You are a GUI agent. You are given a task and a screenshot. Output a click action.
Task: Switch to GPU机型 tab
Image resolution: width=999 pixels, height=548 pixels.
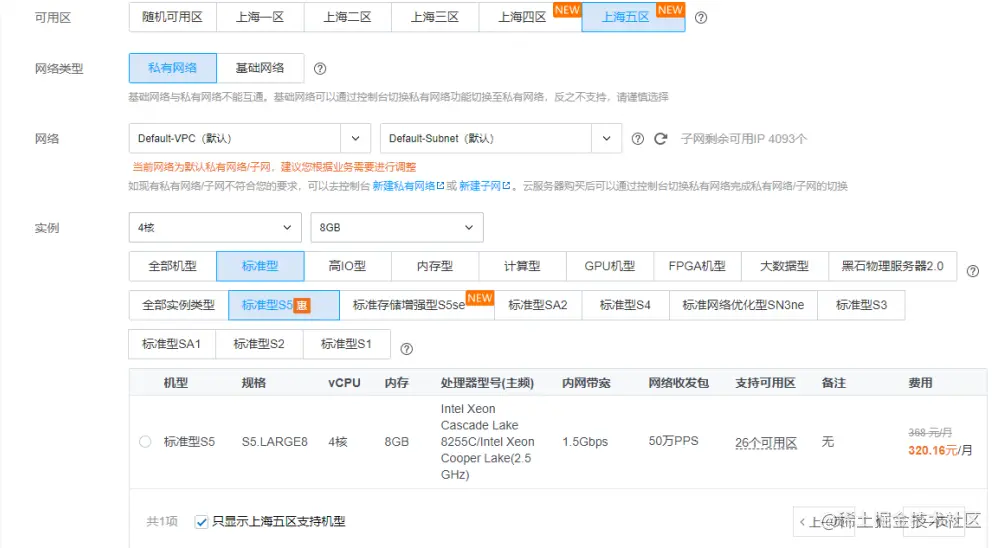610,266
